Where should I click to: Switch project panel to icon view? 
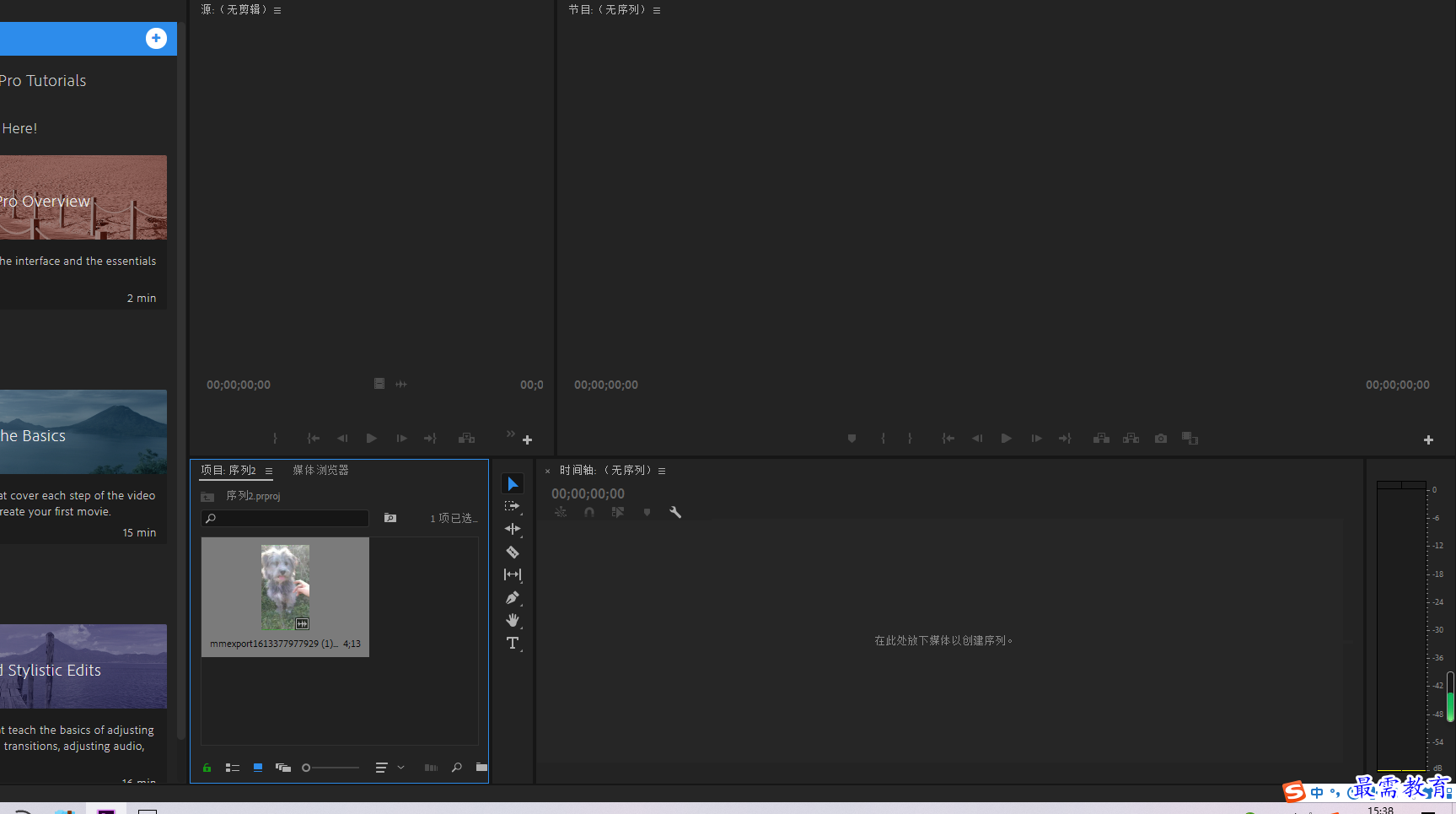click(258, 768)
